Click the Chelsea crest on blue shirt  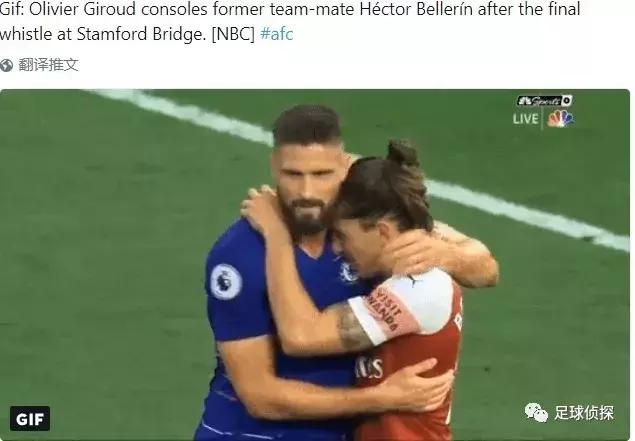point(347,272)
